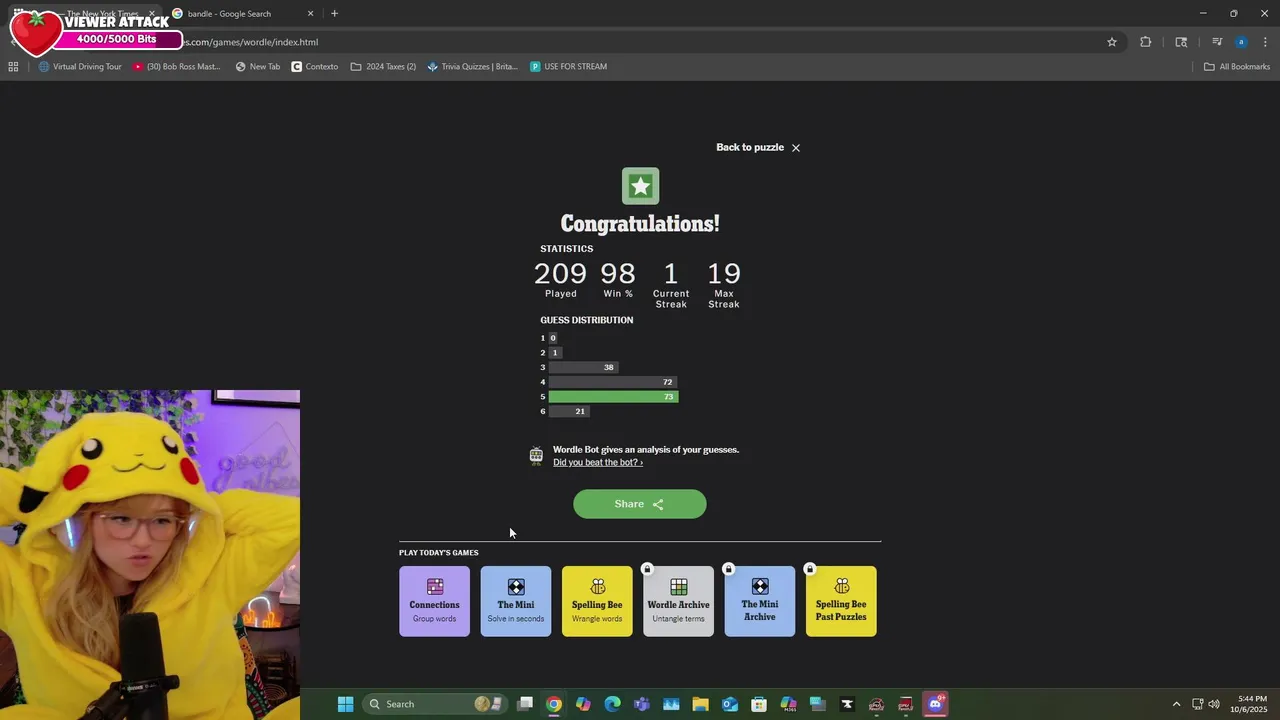Open the Connections game card

434,601
